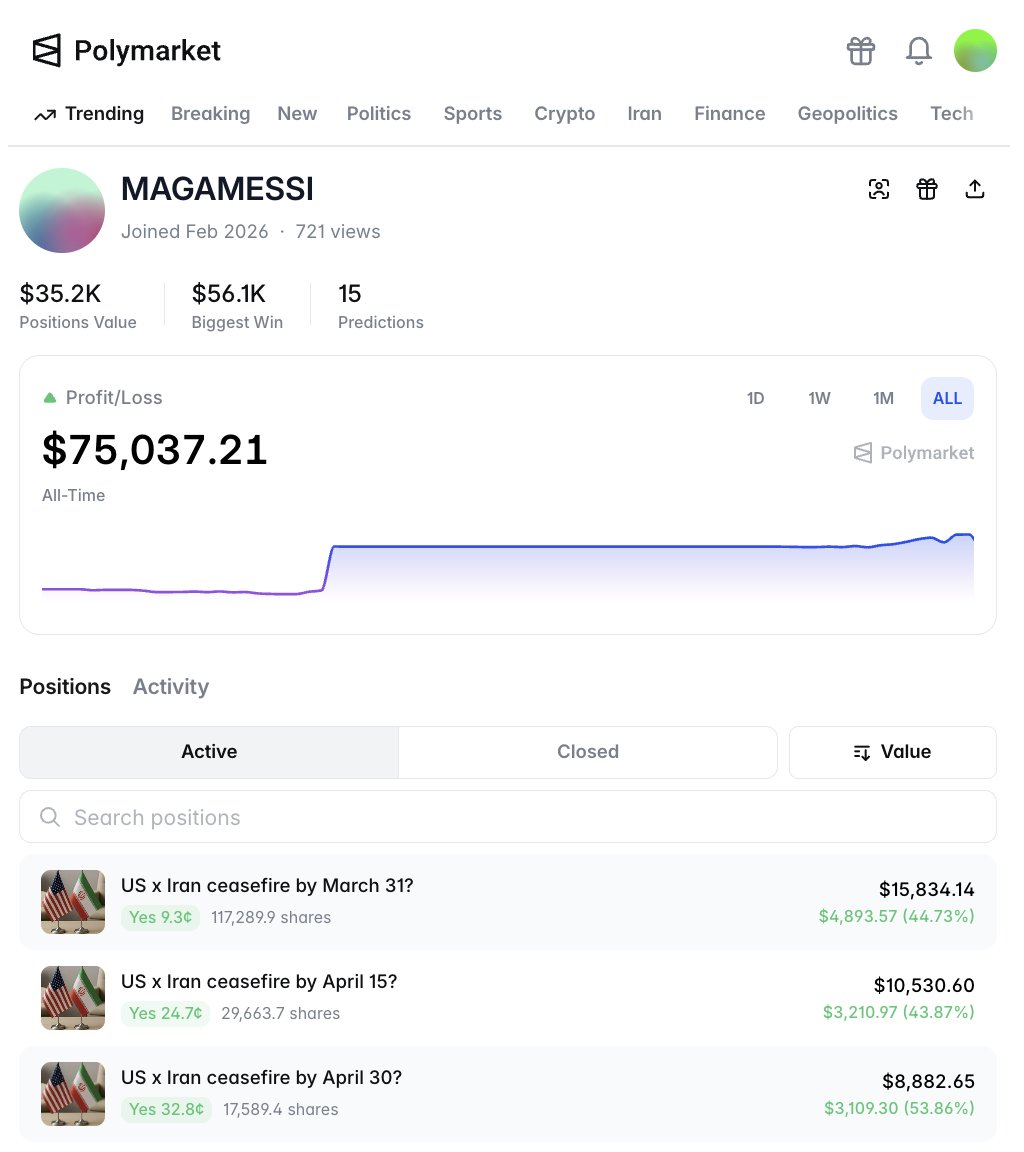Click the share icon on MAGAMESSI's profile
Image resolution: width=1024 pixels, height=1152 pixels.
coord(975,188)
